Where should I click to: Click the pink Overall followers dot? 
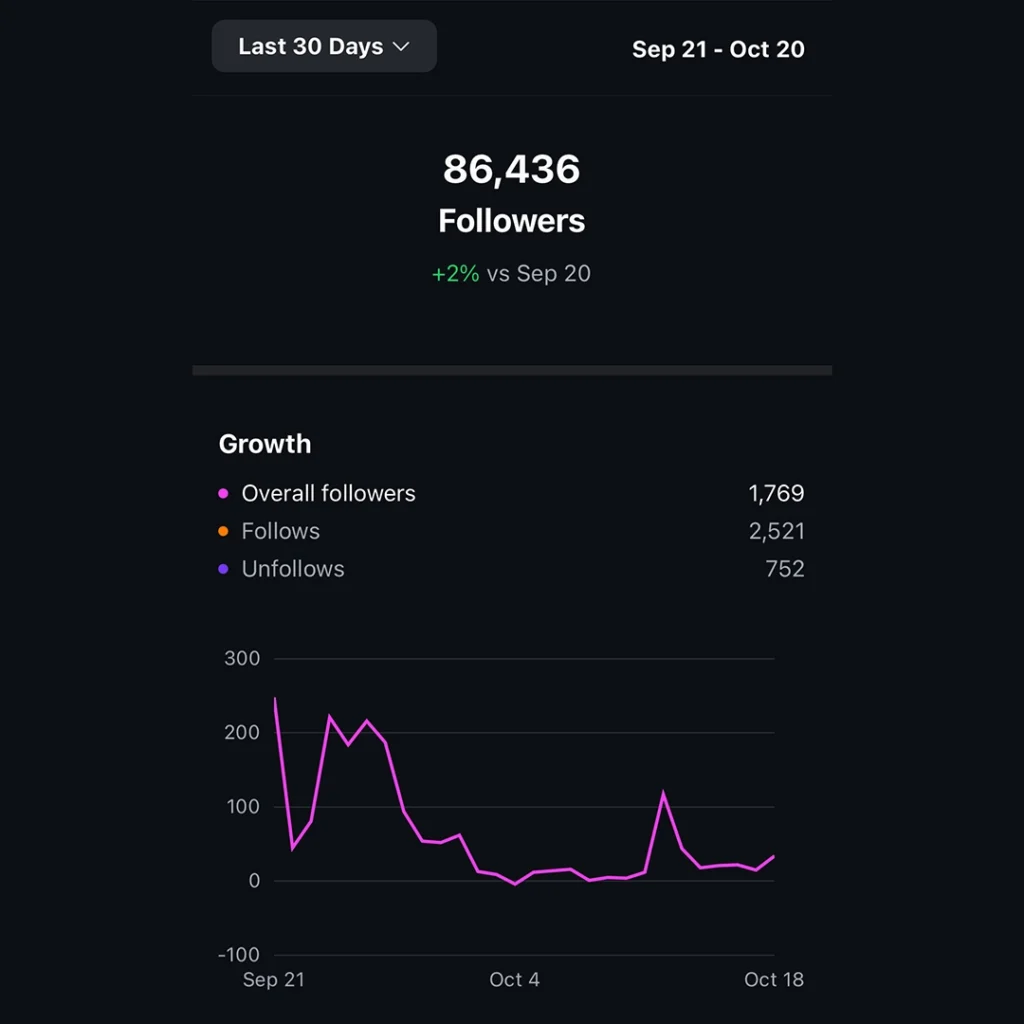pyautogui.click(x=223, y=494)
